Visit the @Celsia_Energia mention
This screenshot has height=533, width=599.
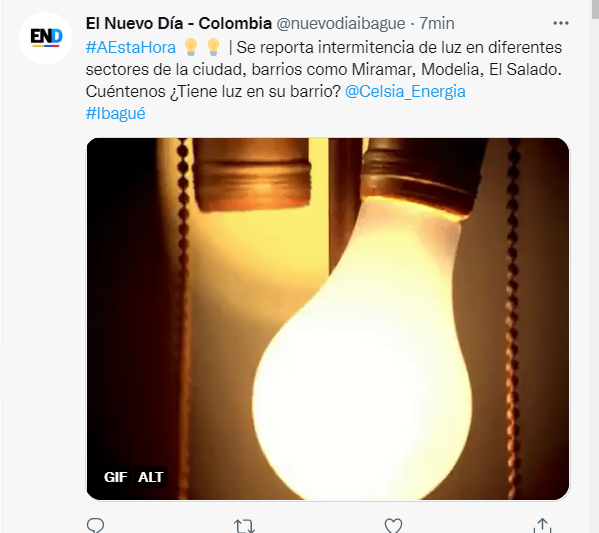[405, 92]
